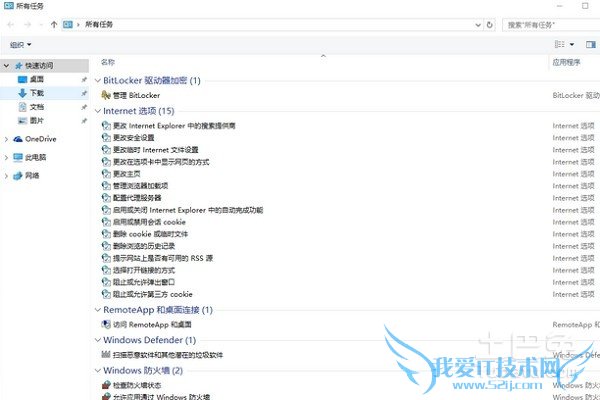Open 允许应用通过 Windows 防火墙
600x400 pixels.
pyautogui.click(x=161, y=397)
